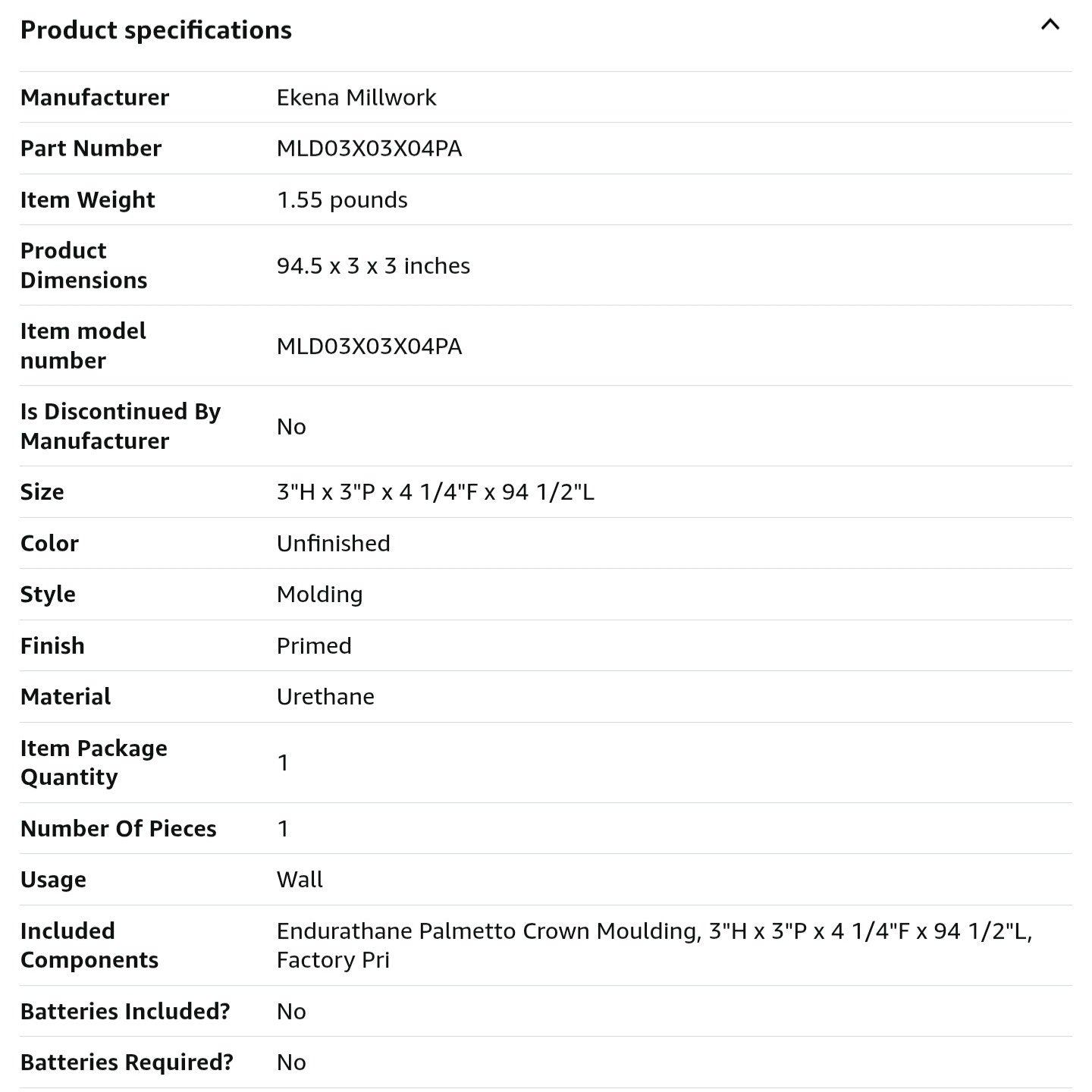The width and height of the screenshot is (1092, 1092).
Task: Click the Unfinished color value
Action: coord(333,544)
